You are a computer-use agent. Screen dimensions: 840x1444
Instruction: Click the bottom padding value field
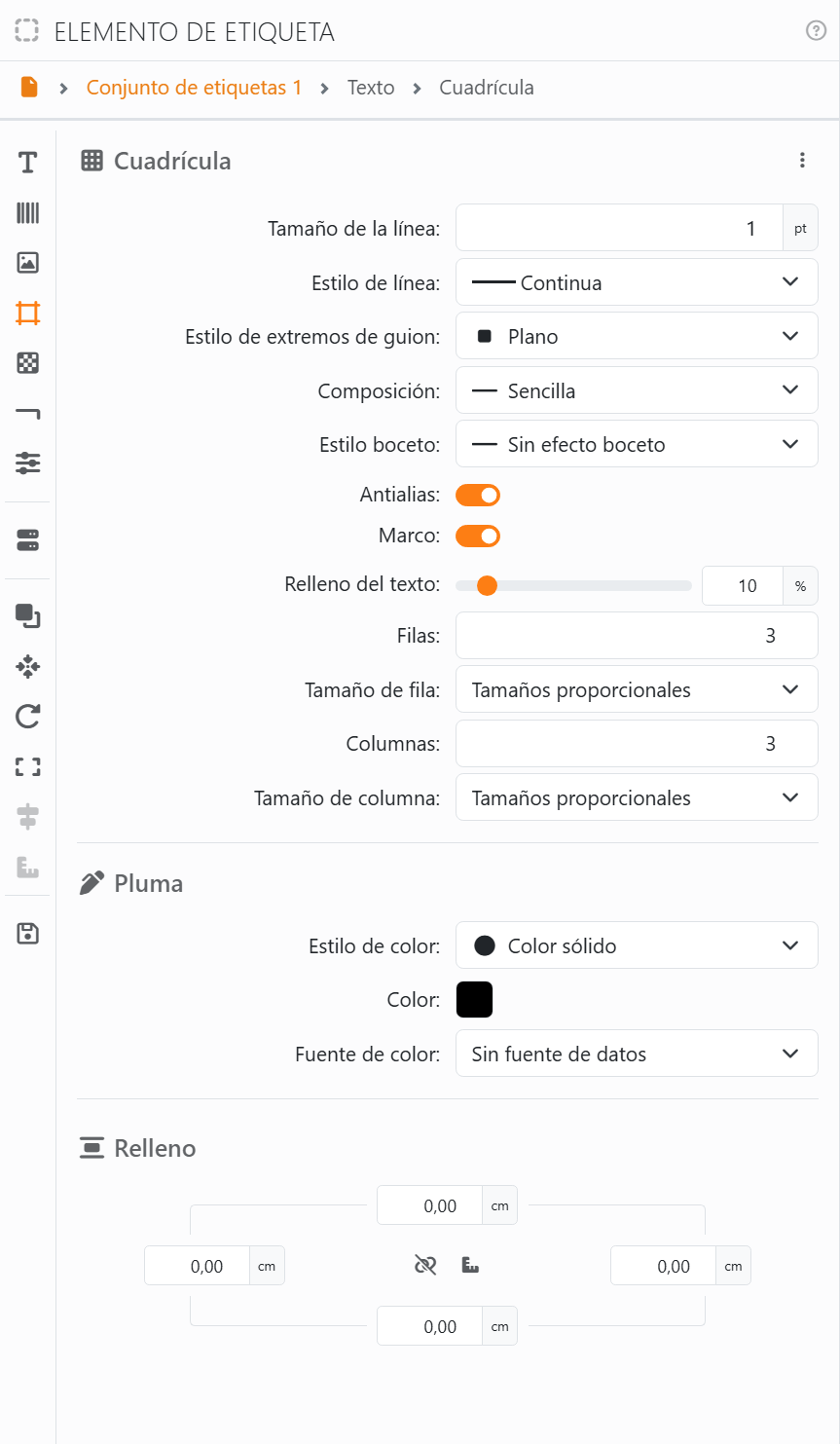click(x=429, y=1326)
